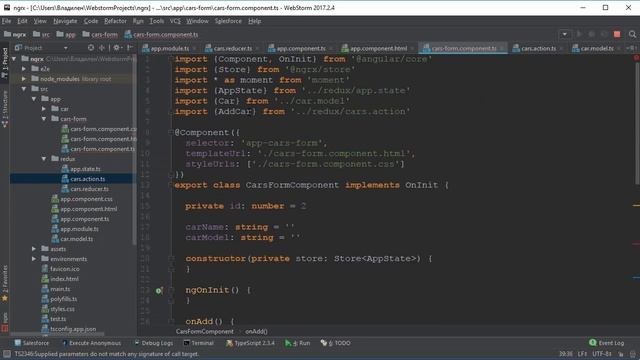Click CarsFormComponent in editor breadcrumb
This screenshot has width=640, height=360.
(204, 331)
